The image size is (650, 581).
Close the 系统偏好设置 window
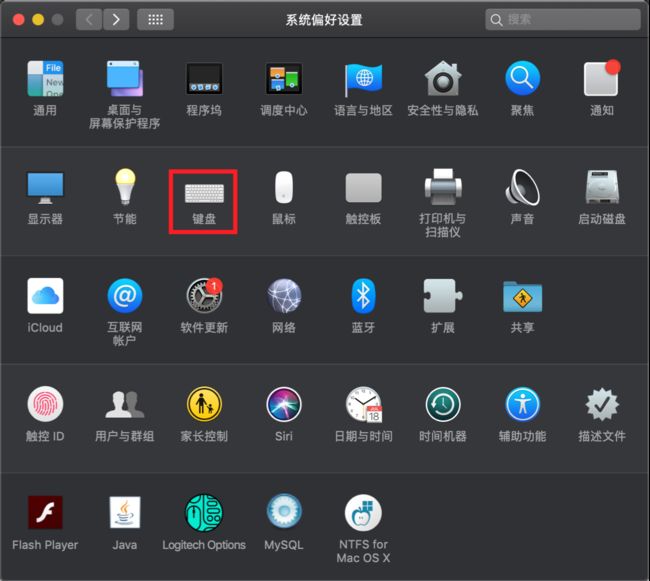point(19,19)
